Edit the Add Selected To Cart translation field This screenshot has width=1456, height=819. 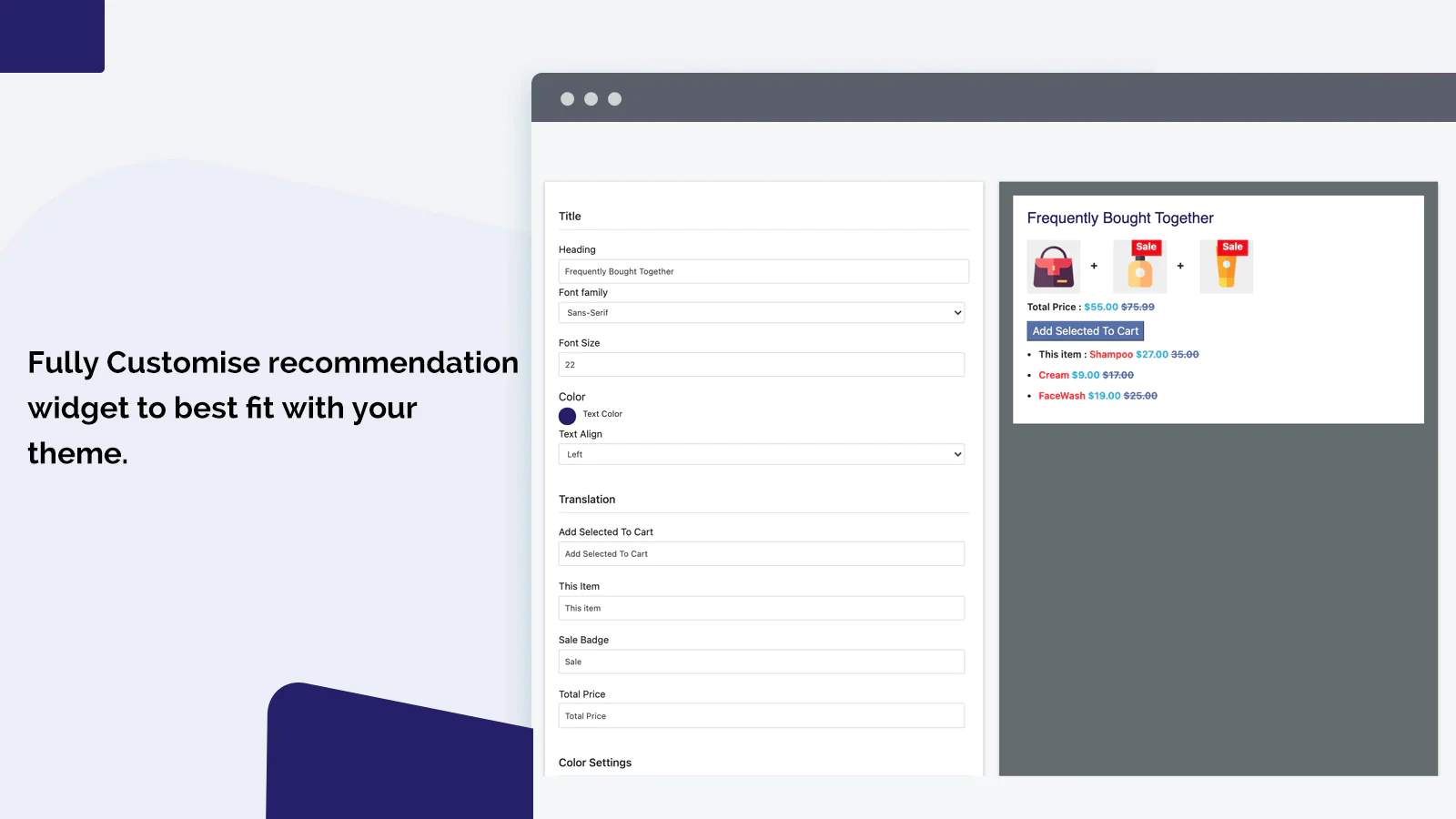761,554
